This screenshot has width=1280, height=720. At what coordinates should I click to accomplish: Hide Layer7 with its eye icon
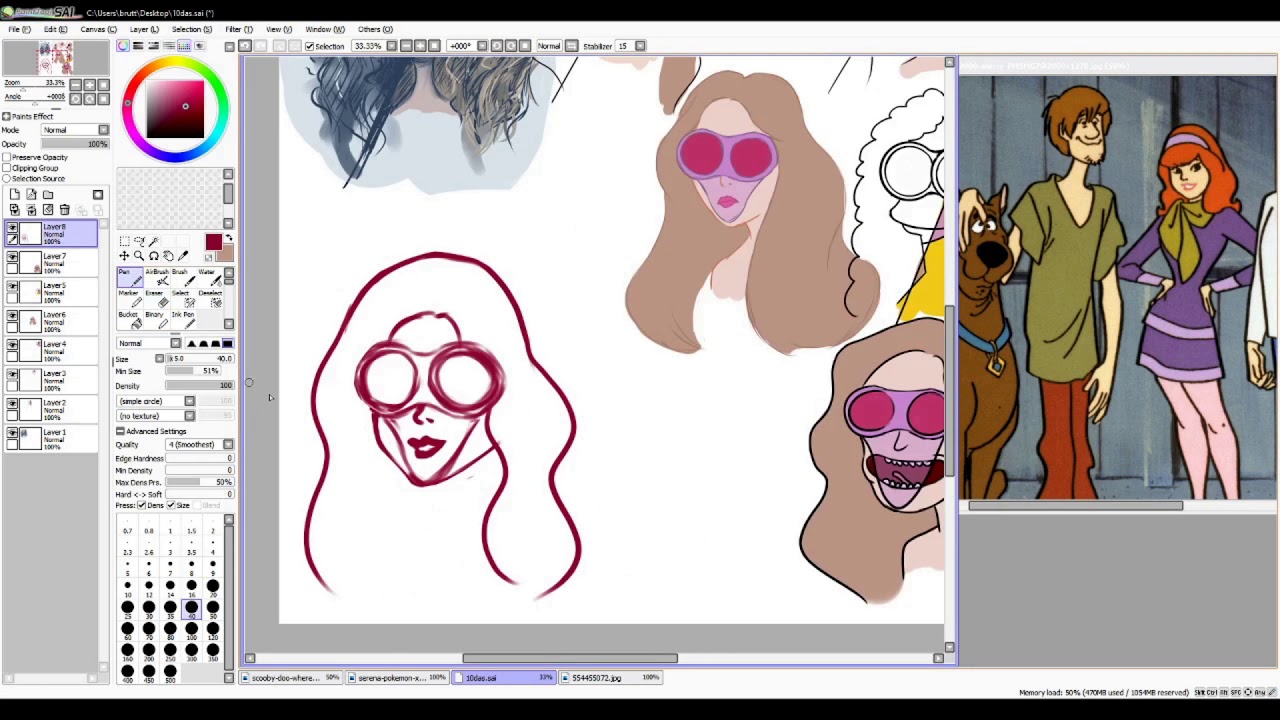click(13, 257)
